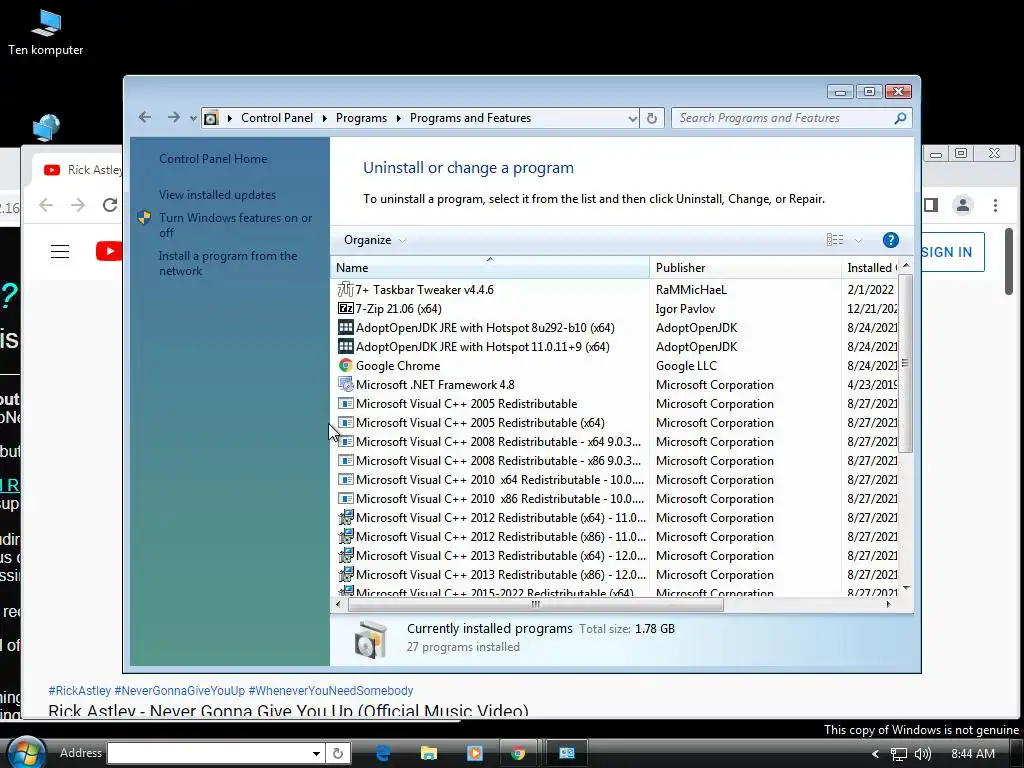1024x768 pixels.
Task: Open the Organize menu
Action: (x=374, y=240)
